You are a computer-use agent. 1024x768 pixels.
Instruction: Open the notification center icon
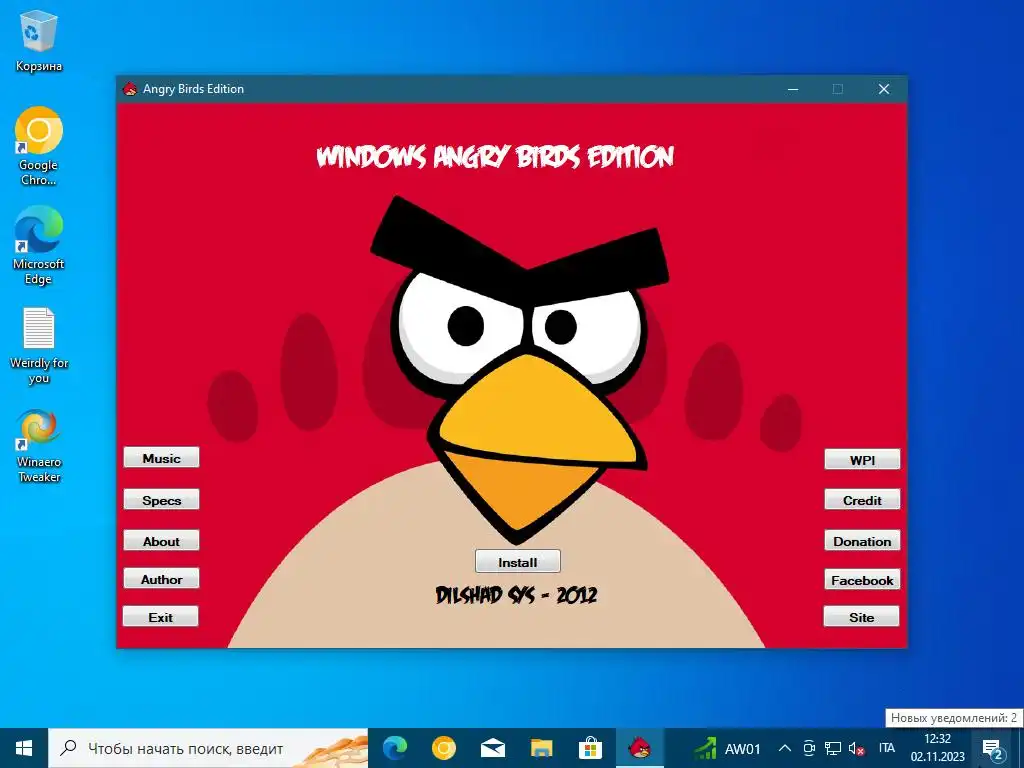tap(992, 748)
